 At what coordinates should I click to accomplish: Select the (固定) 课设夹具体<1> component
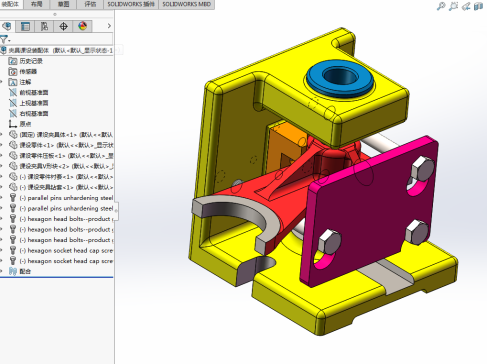point(61,135)
